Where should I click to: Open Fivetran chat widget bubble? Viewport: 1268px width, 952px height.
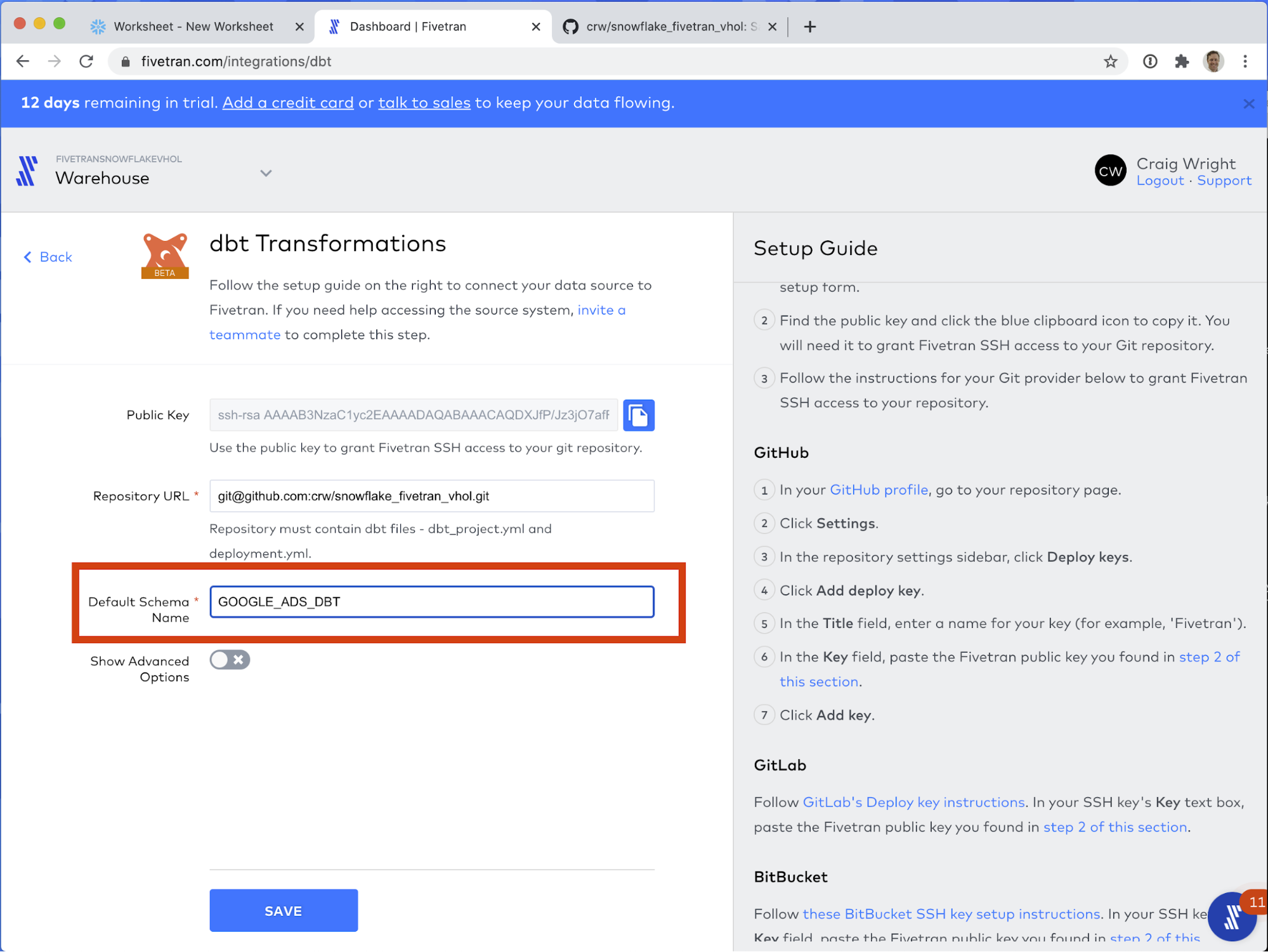pos(1232,916)
